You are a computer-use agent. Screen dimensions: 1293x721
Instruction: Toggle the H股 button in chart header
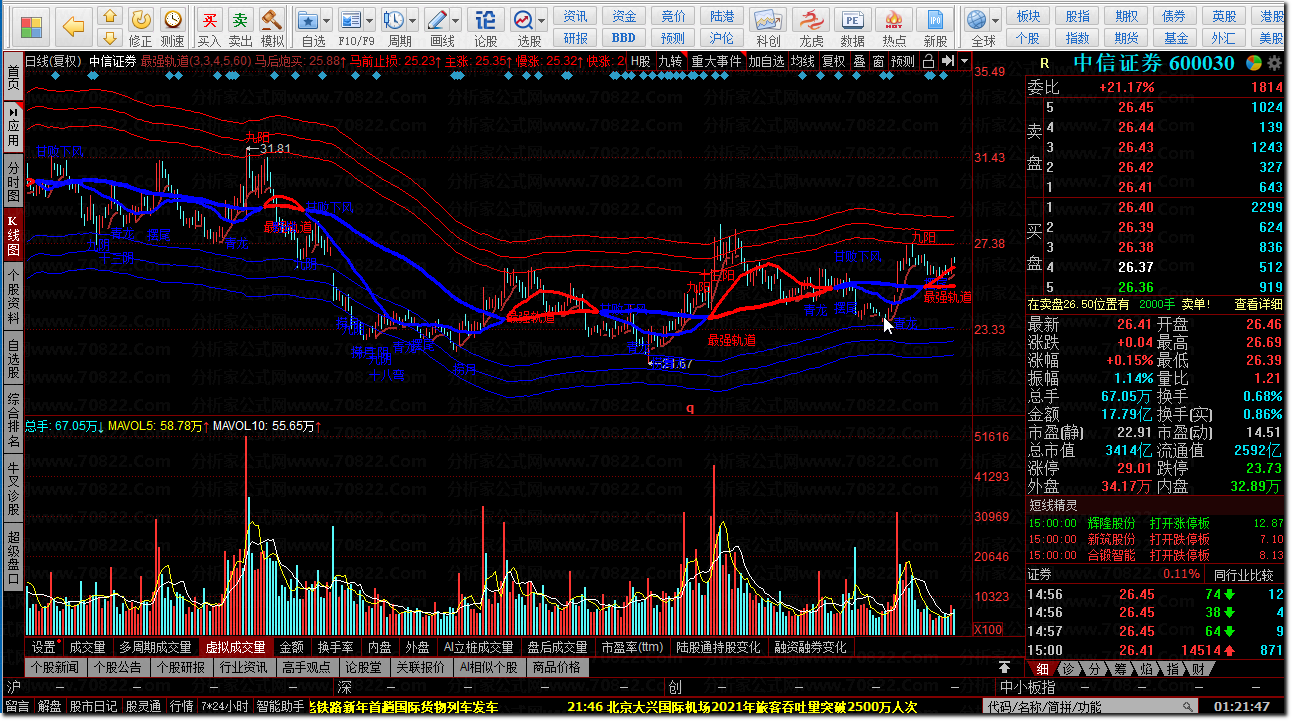coord(640,60)
